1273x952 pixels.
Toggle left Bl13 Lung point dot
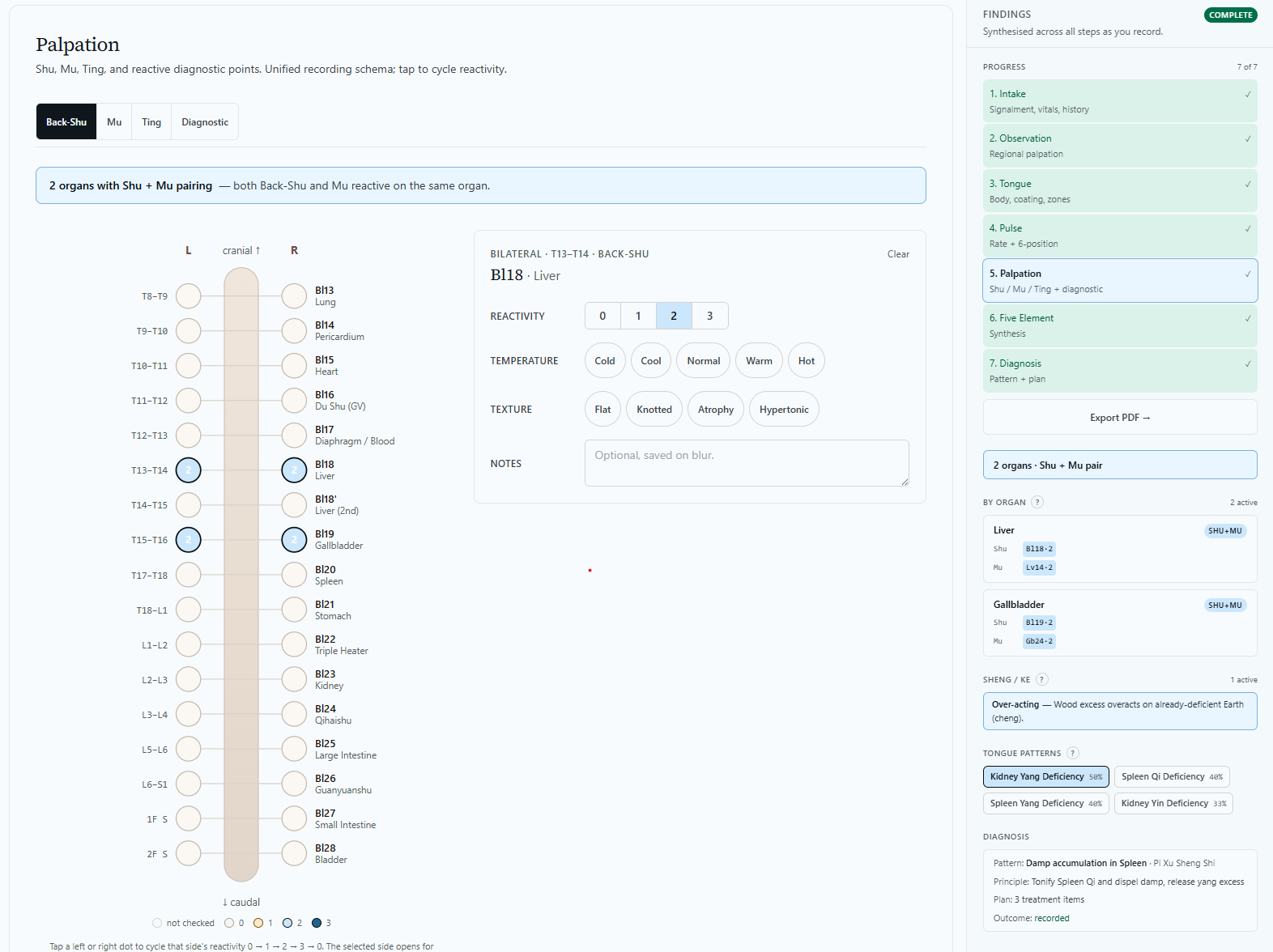click(x=189, y=296)
